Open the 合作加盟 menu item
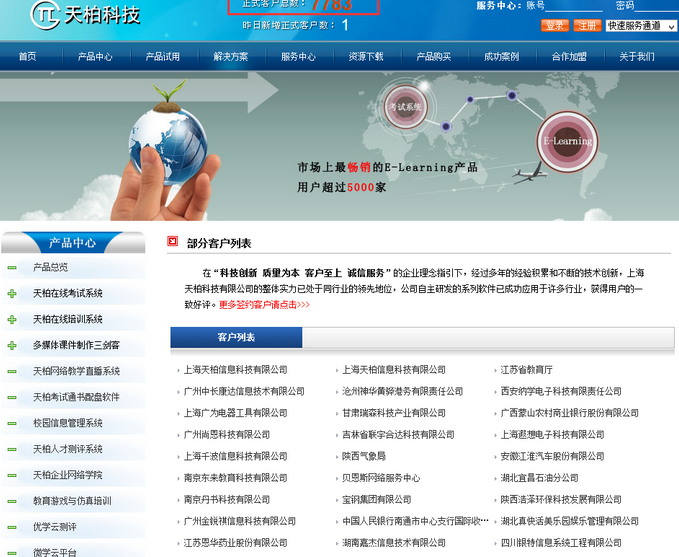The height and width of the screenshot is (557, 679). tap(569, 57)
